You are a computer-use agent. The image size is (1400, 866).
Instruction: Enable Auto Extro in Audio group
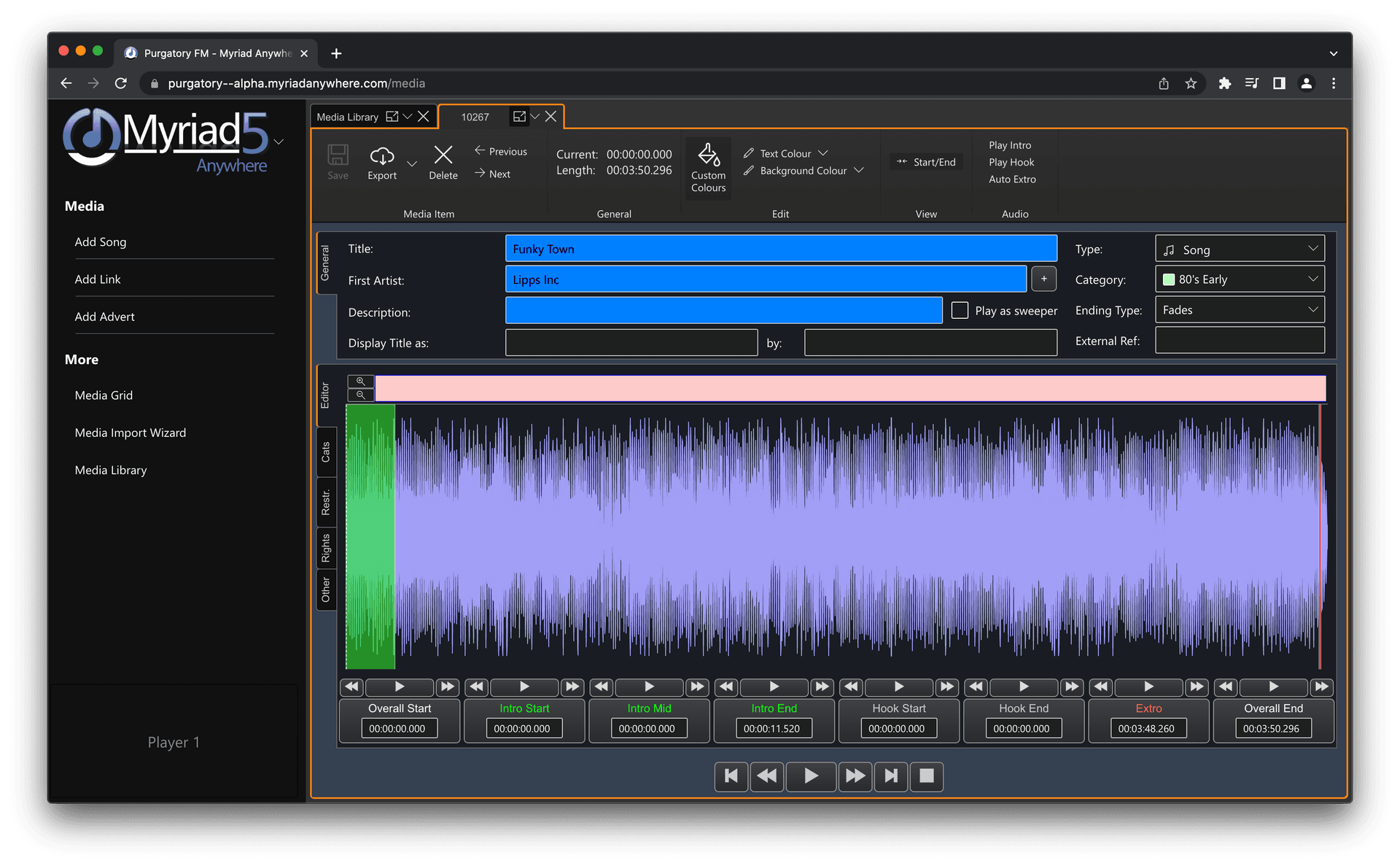[x=1011, y=179]
